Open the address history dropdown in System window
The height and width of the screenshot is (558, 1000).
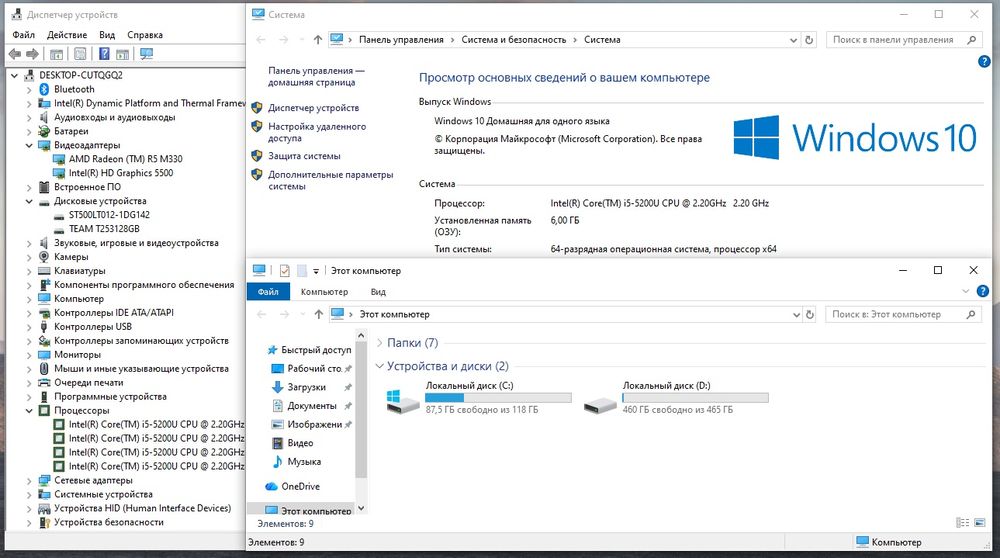793,40
